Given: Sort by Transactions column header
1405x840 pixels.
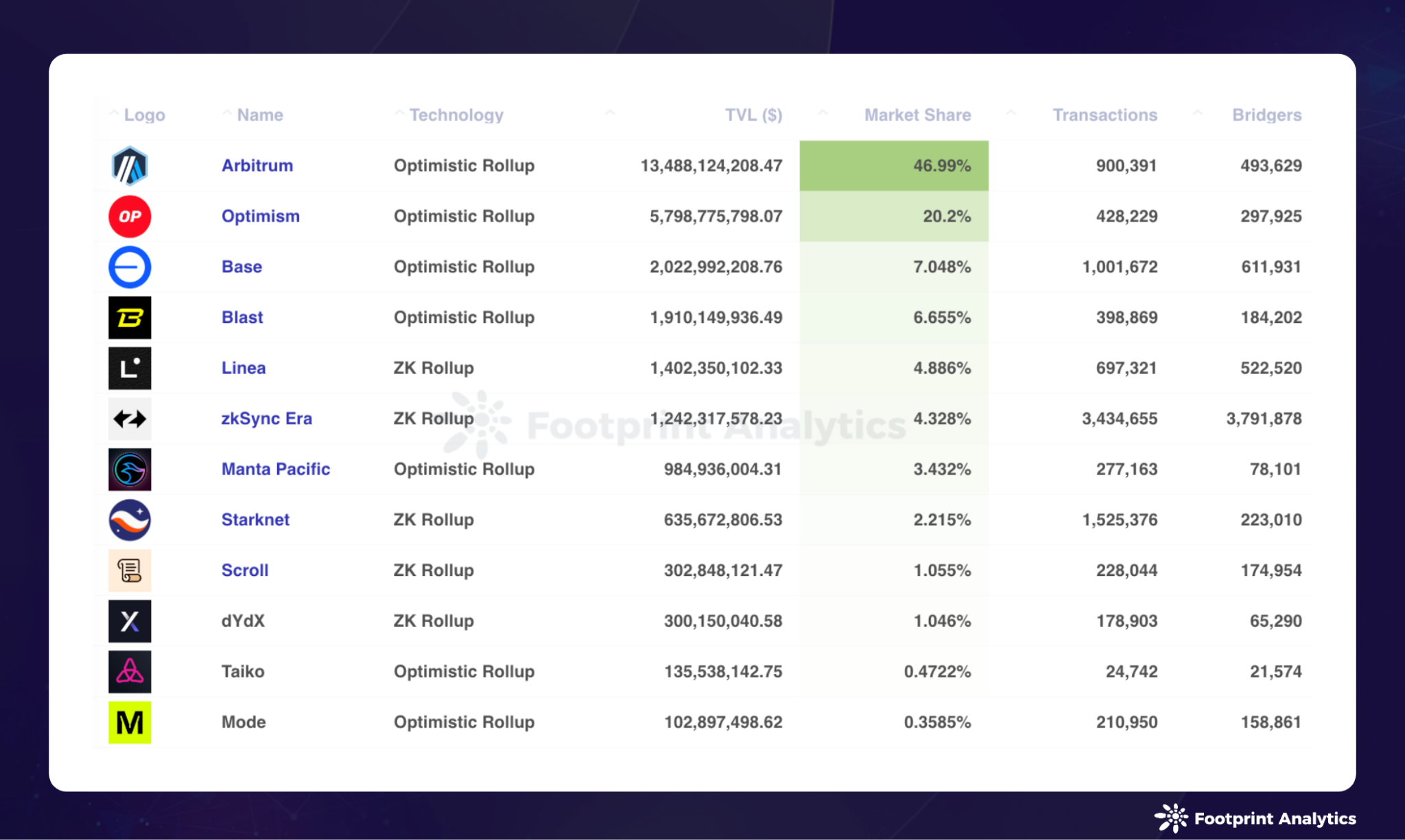Looking at the screenshot, I should (x=1105, y=115).
